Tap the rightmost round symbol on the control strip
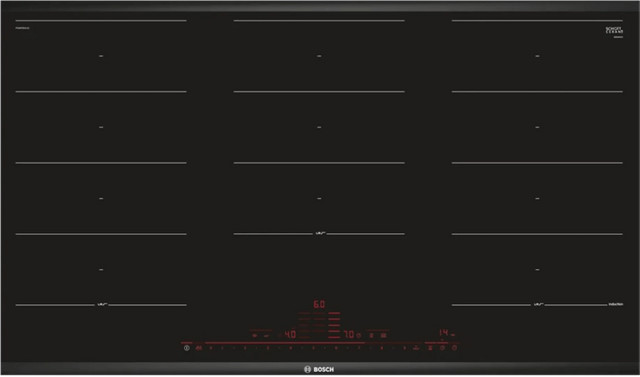Image resolution: width=640 pixels, height=377 pixels. pyautogui.click(x=454, y=348)
